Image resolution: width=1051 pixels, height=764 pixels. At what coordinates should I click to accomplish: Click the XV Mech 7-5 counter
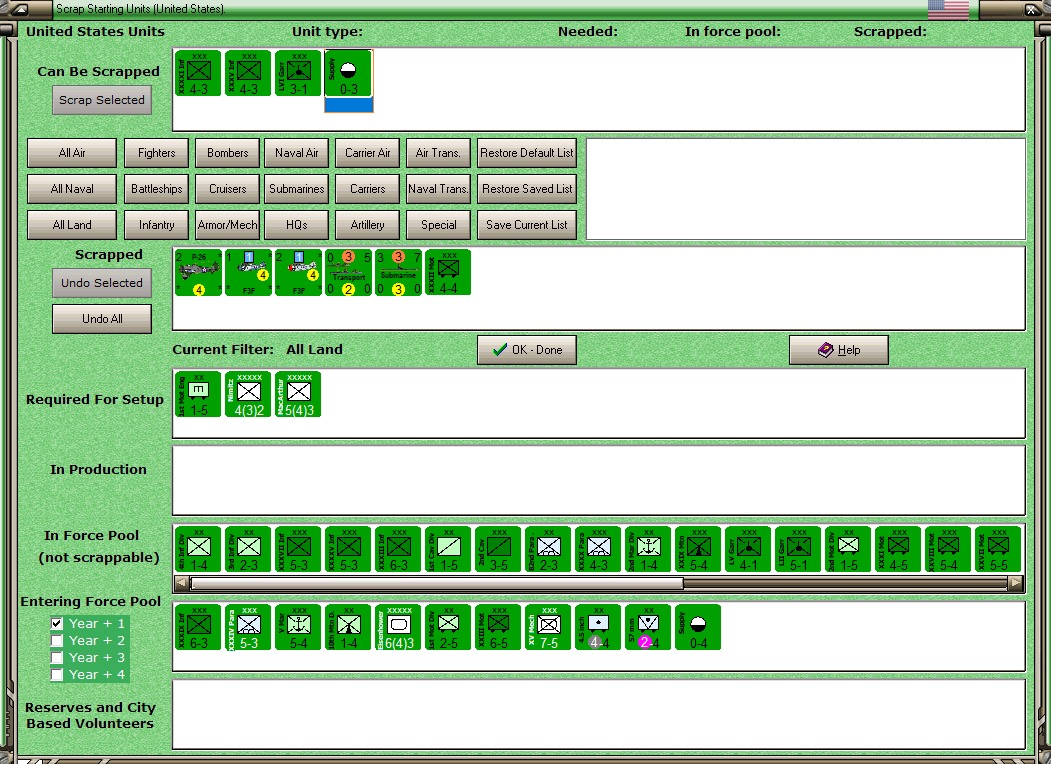(548, 627)
